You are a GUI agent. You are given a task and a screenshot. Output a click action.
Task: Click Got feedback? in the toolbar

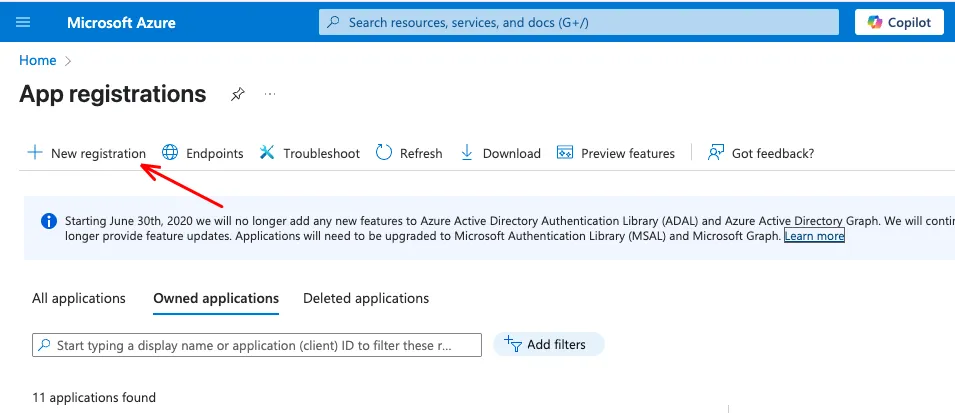761,153
